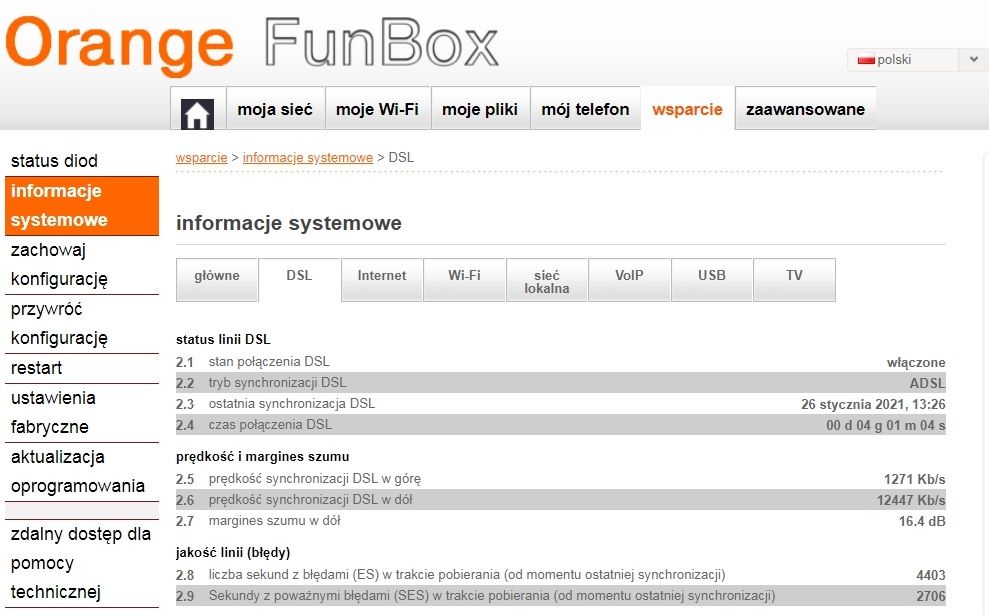The height and width of the screenshot is (615, 989).
Task: Open ustawienia fabryczne in sidebar
Action: pyautogui.click(x=81, y=413)
